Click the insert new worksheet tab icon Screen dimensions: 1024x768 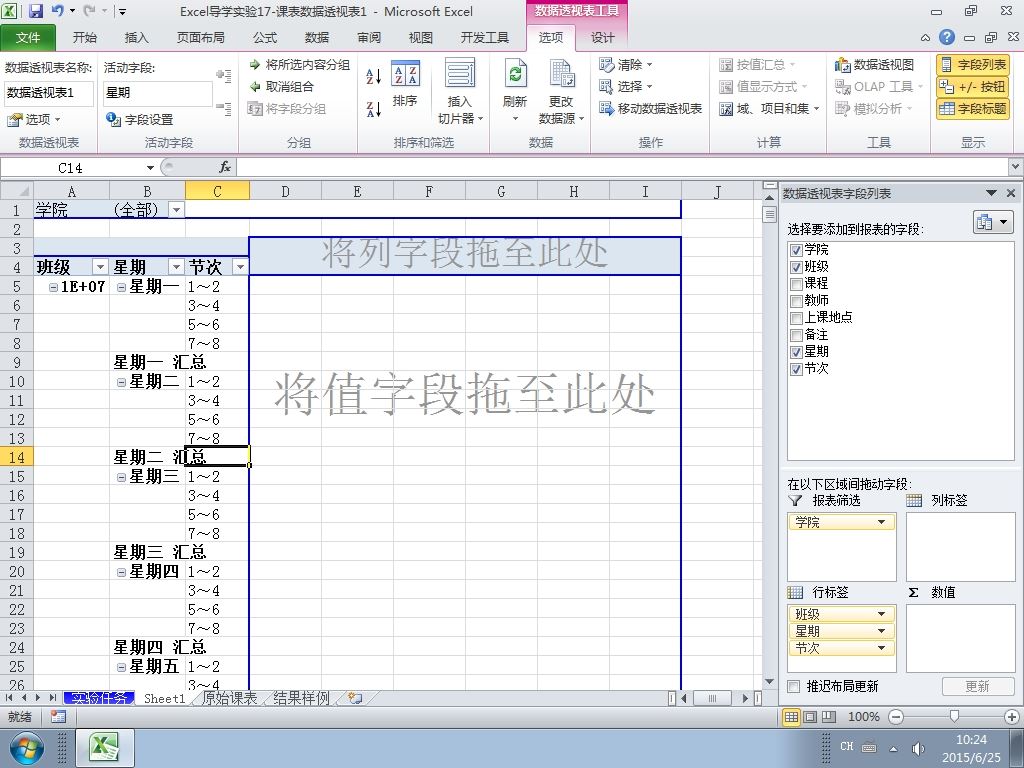355,698
